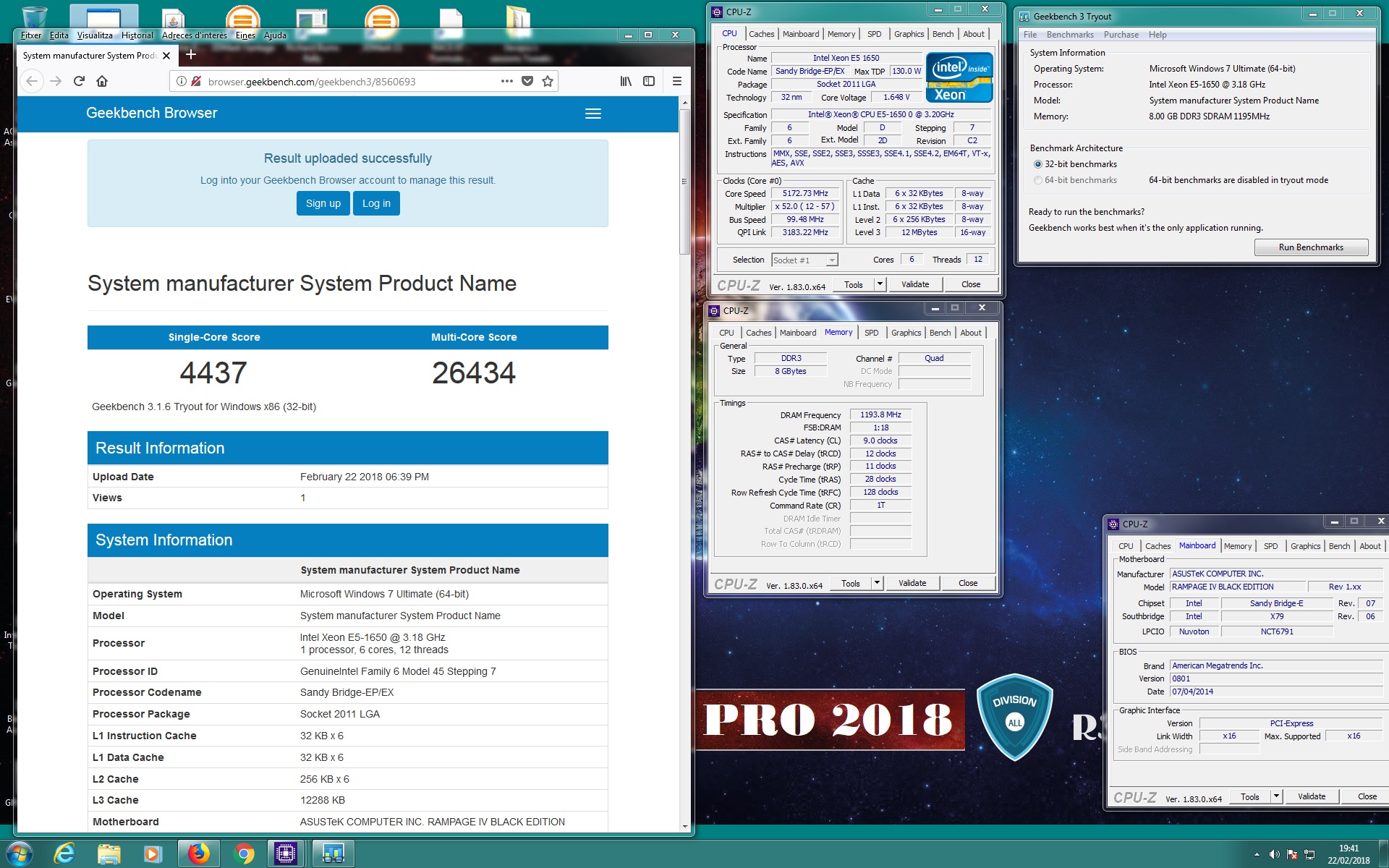
Task: Open volume control in system tray
Action: point(1275,854)
